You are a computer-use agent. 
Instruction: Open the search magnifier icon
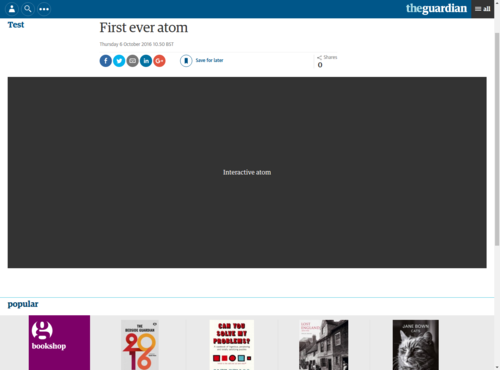coord(28,9)
